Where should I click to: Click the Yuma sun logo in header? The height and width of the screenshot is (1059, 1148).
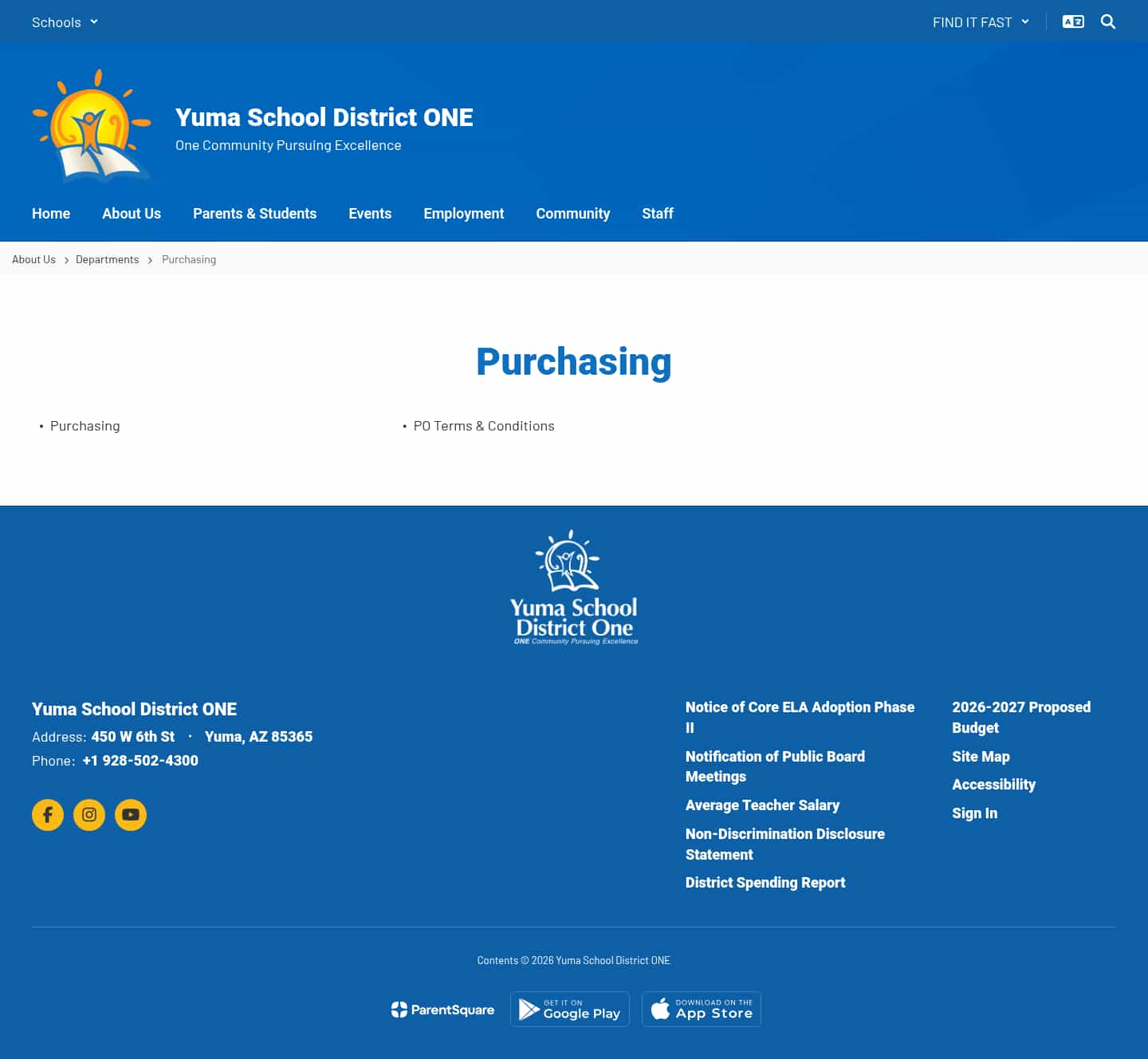pyautogui.click(x=92, y=125)
